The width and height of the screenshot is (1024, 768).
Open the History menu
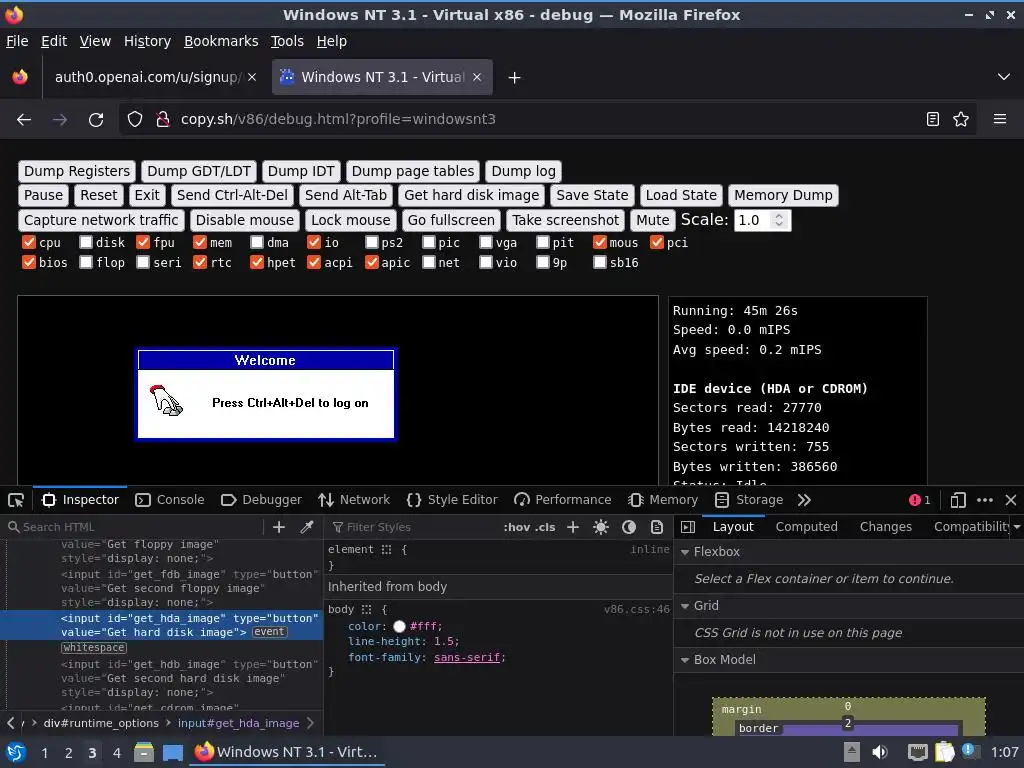click(148, 41)
